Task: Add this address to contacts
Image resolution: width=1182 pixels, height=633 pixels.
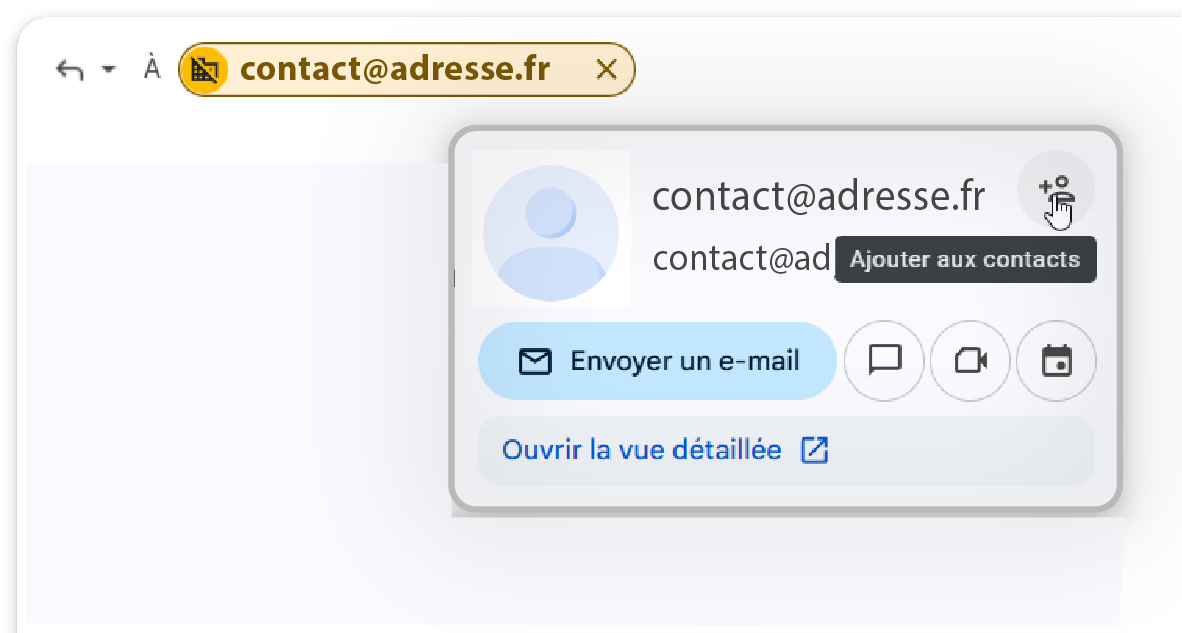Action: pyautogui.click(x=1055, y=187)
